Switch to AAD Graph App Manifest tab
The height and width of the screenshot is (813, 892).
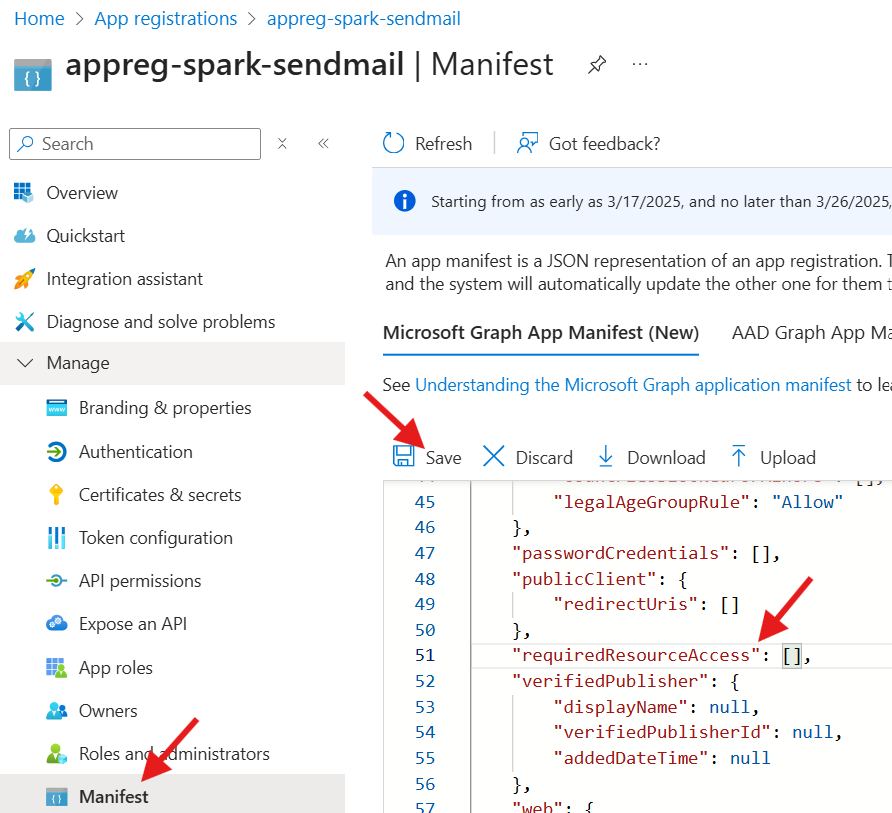pyautogui.click(x=811, y=333)
